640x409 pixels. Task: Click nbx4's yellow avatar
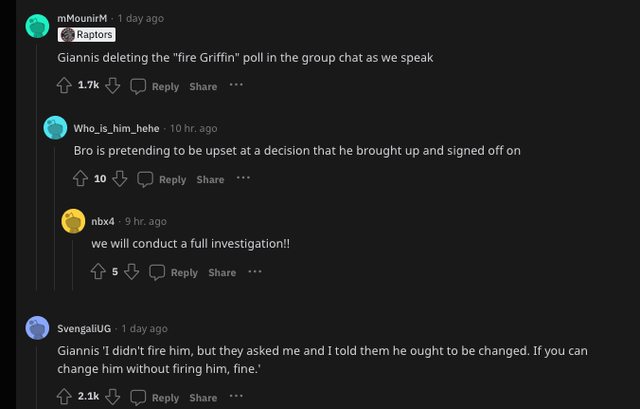73,221
